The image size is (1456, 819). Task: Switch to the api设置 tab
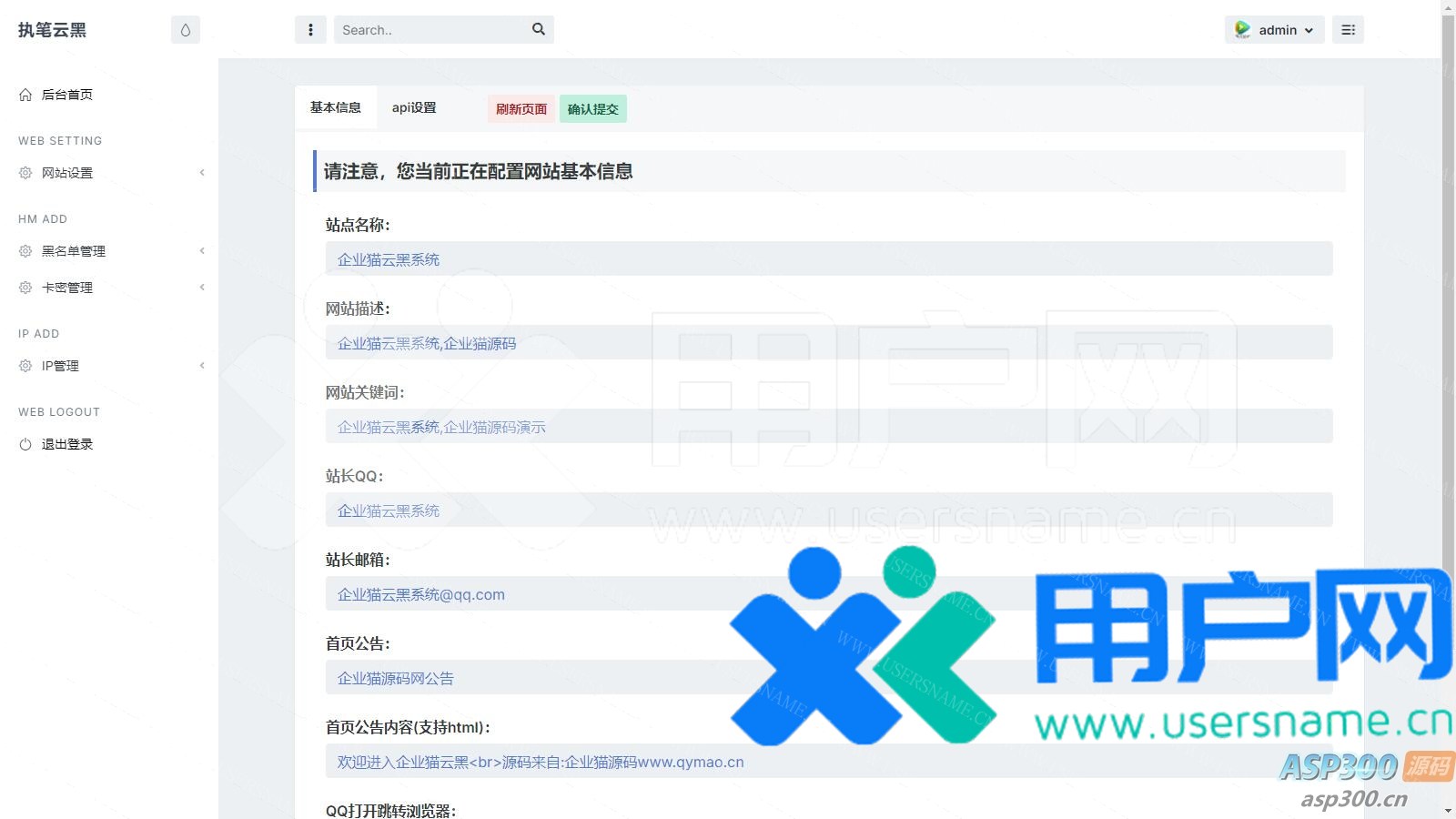coord(414,107)
